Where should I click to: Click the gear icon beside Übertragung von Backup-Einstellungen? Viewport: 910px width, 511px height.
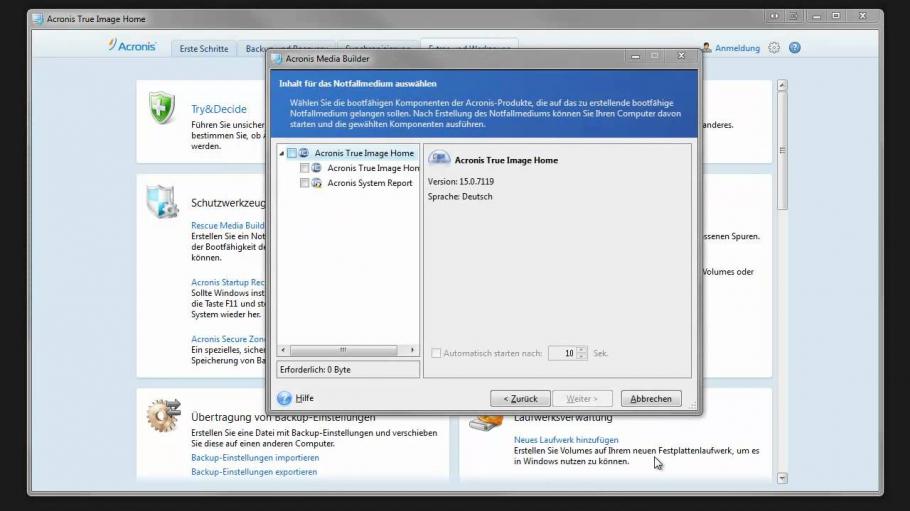pos(163,415)
